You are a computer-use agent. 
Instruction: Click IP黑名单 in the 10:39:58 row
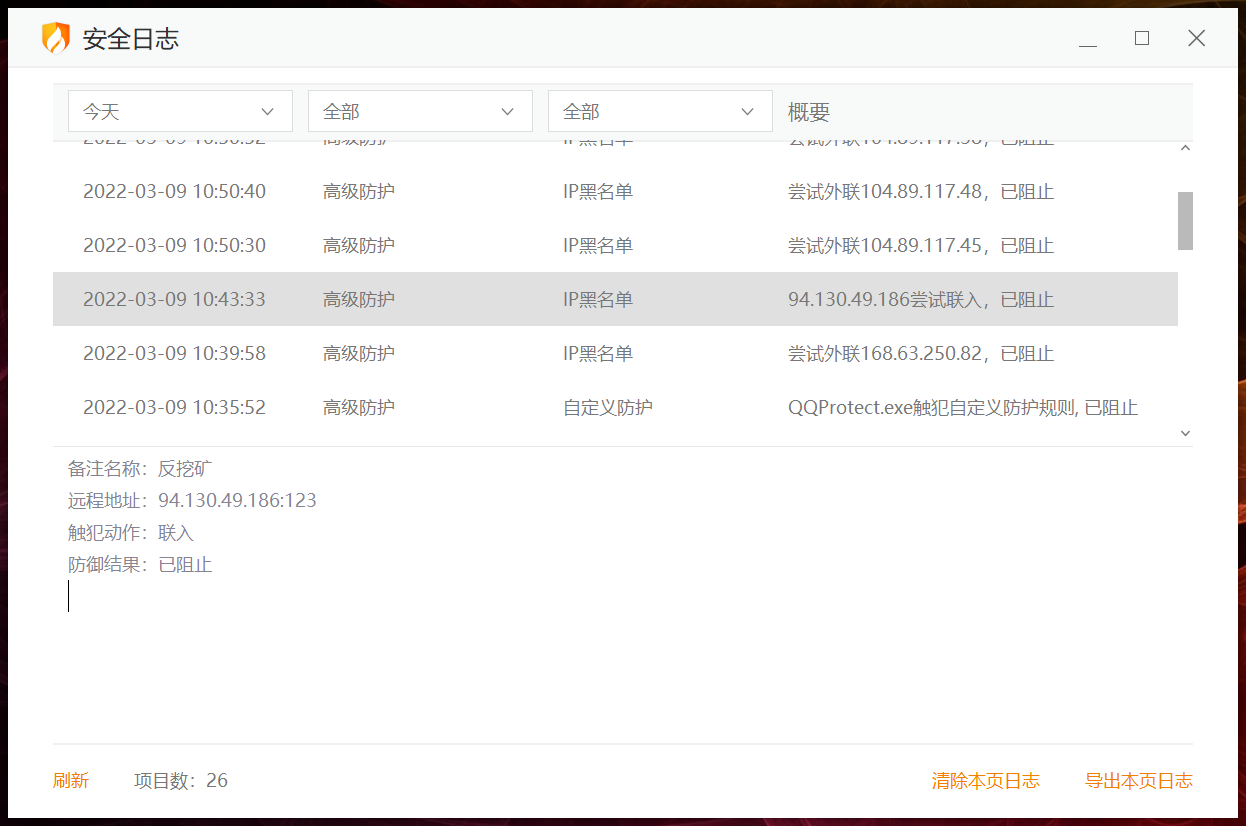click(x=598, y=353)
